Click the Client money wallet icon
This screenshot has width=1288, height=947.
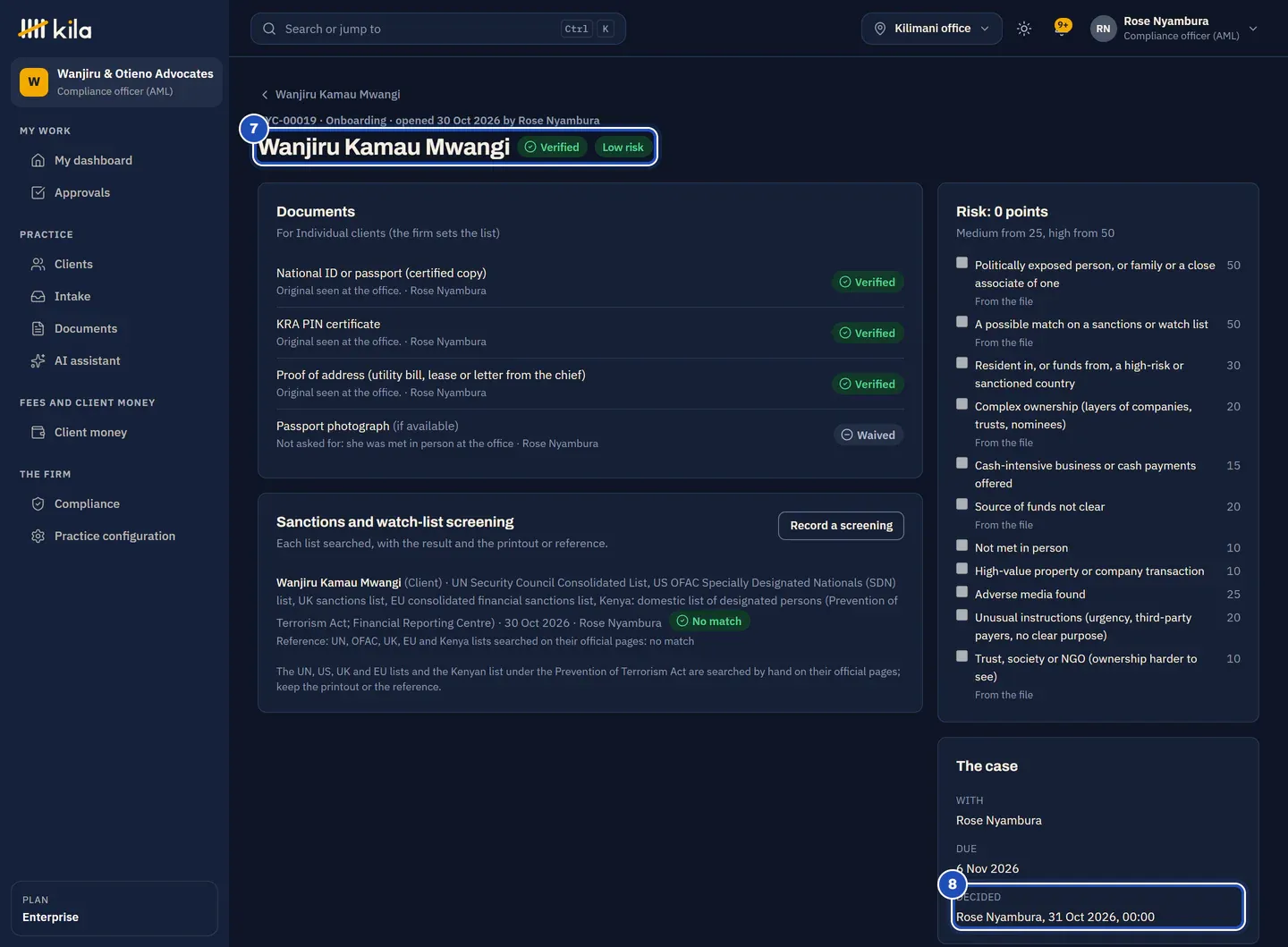coord(38,432)
